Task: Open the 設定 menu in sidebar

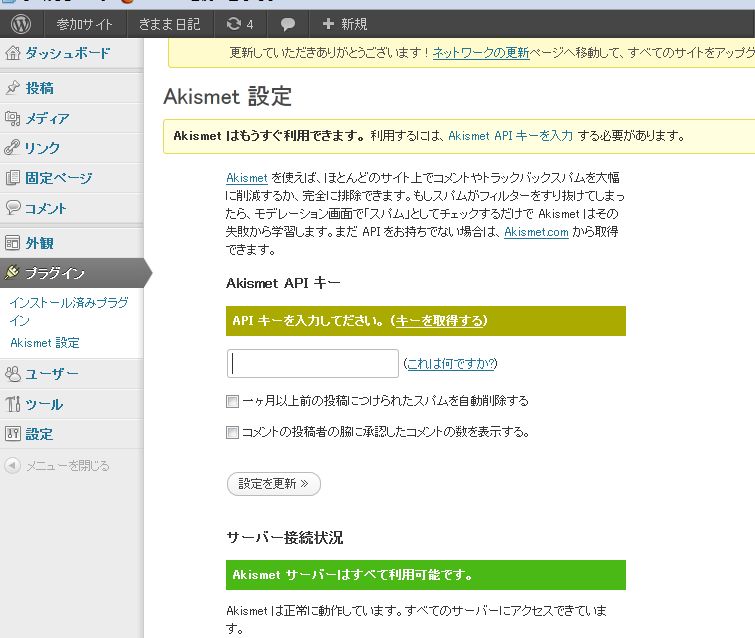Action: (39, 434)
